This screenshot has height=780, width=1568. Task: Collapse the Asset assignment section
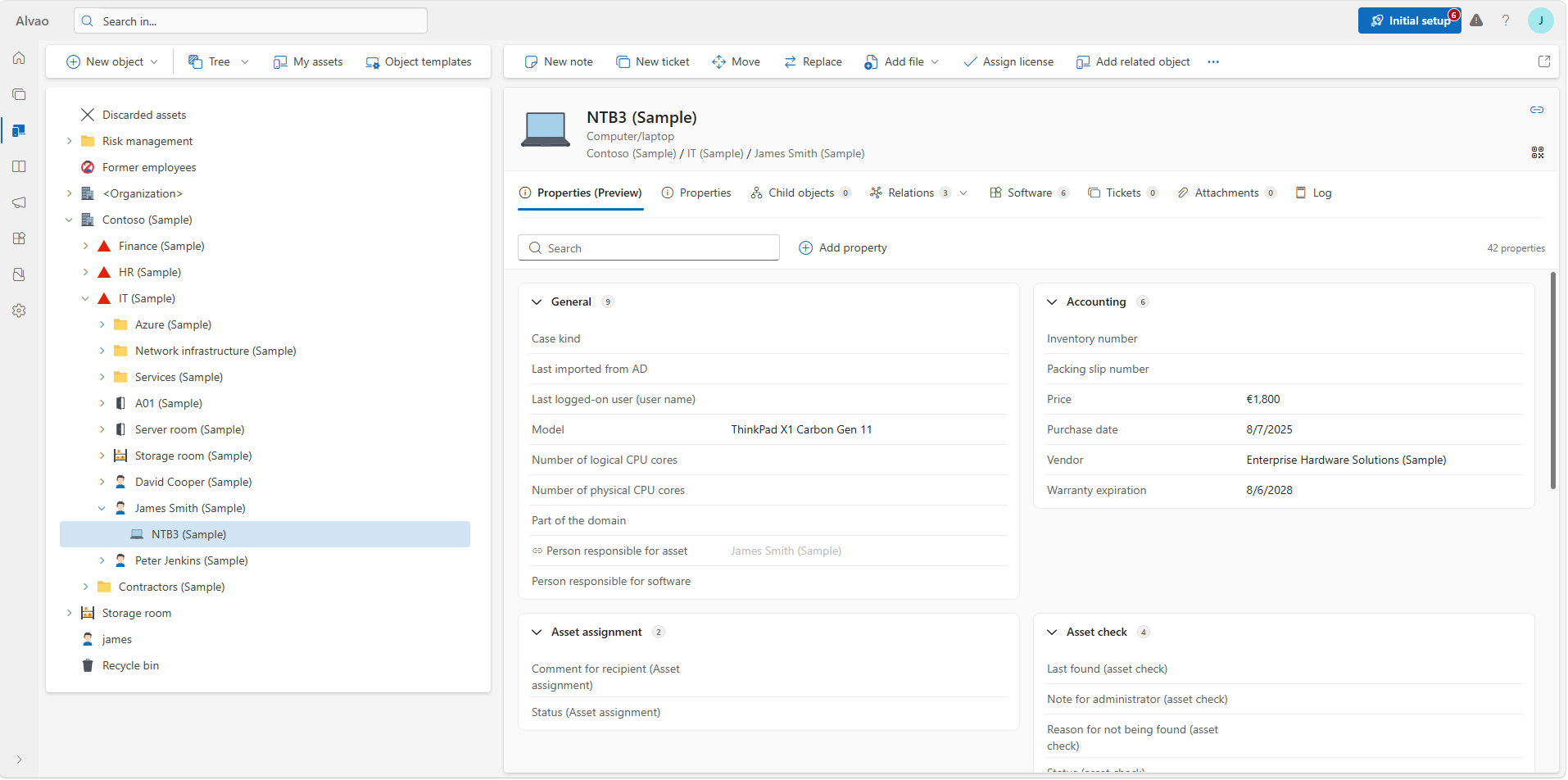537,633
